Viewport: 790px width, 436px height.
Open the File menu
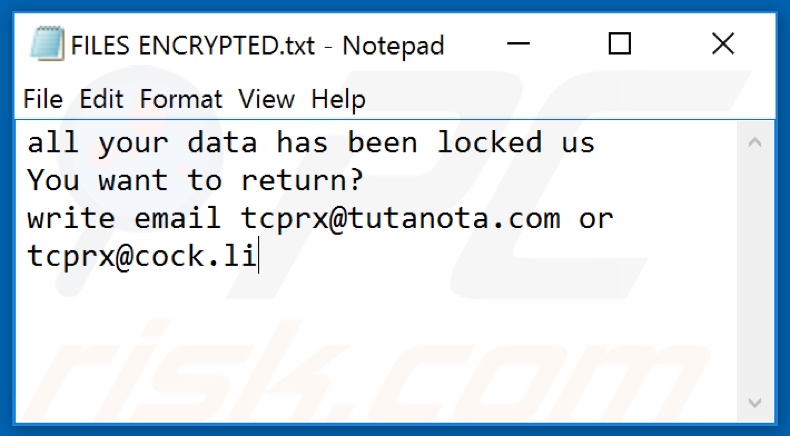[x=42, y=99]
